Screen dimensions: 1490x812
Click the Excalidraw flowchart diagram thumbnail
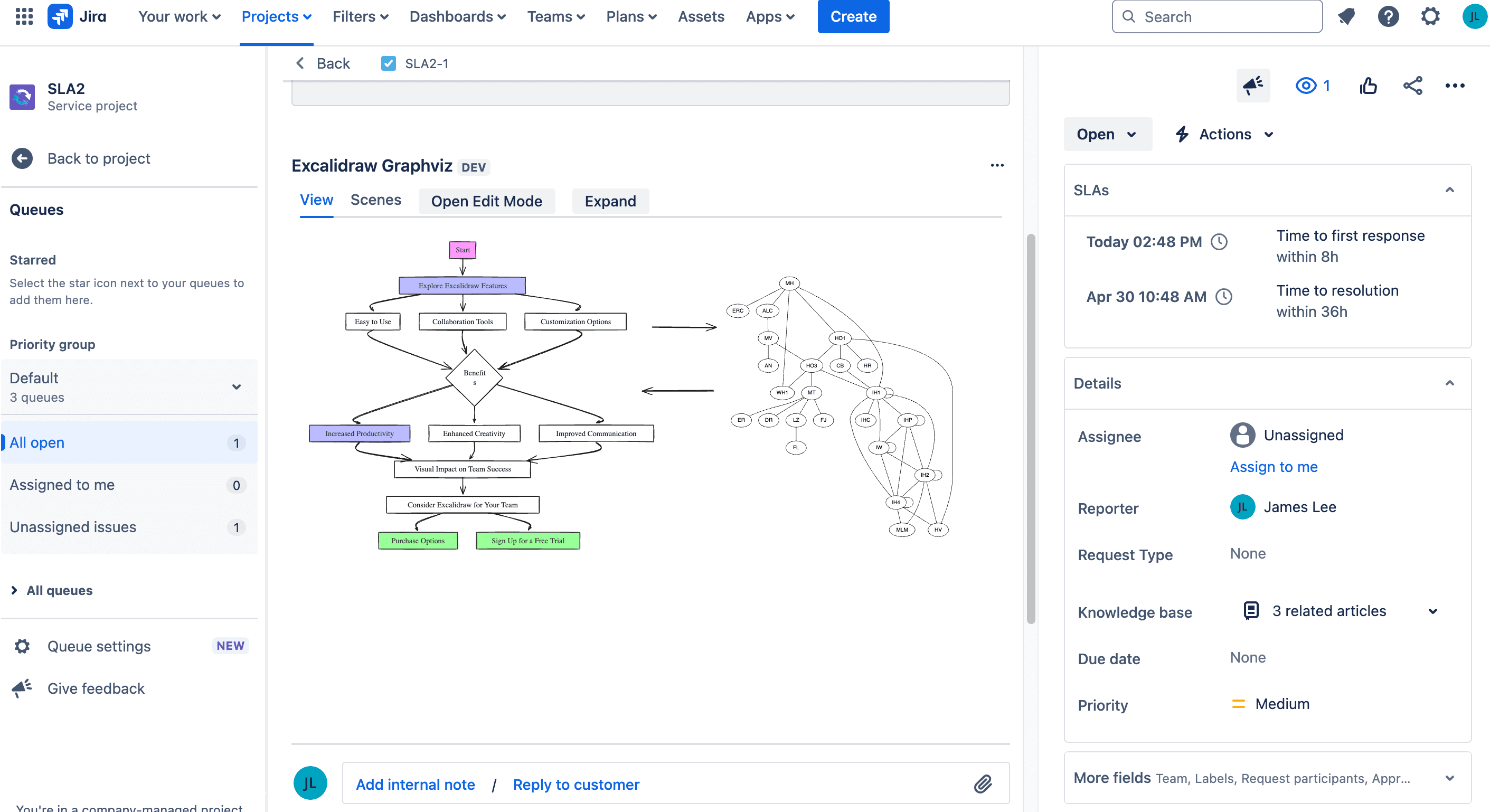[481, 395]
